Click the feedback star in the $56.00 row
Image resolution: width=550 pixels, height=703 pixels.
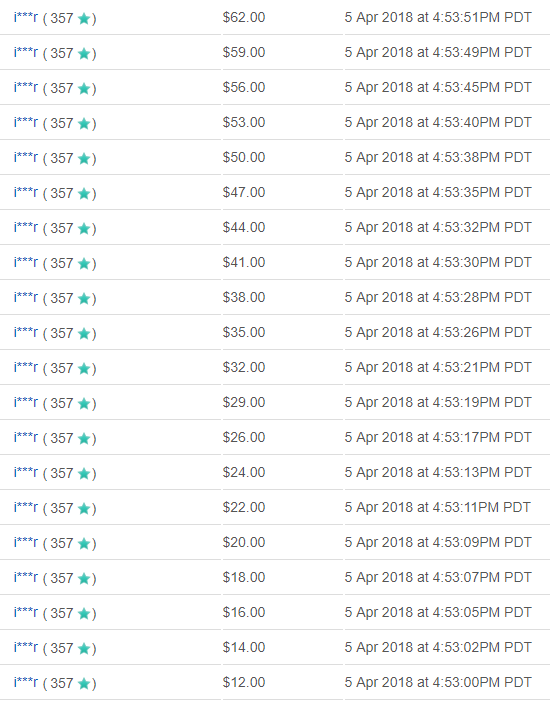[x=84, y=88]
